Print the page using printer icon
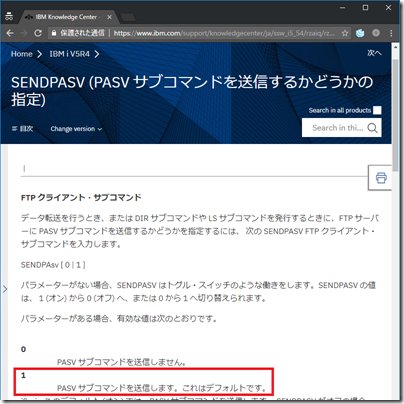 381,178
